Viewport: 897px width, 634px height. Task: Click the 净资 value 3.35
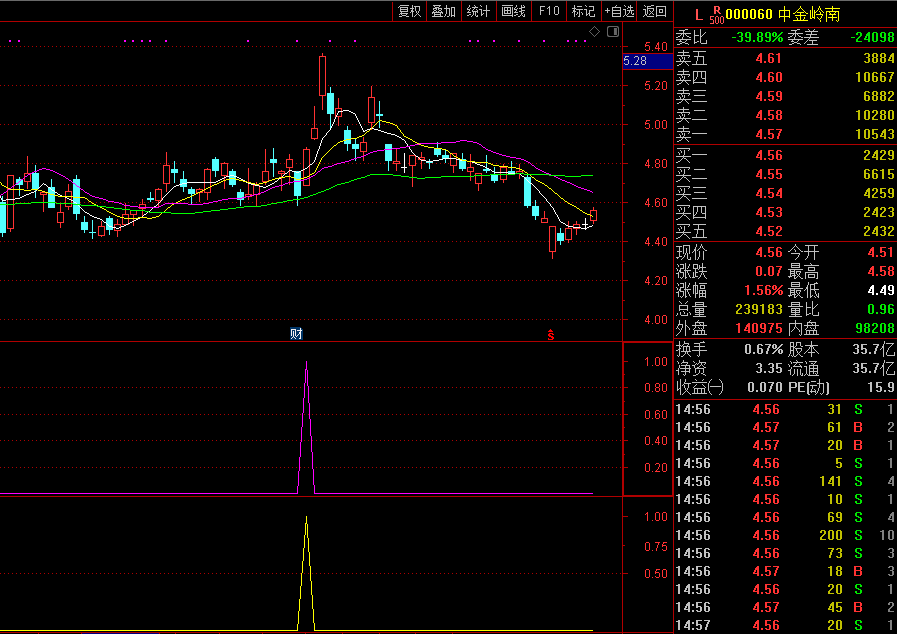pos(768,368)
